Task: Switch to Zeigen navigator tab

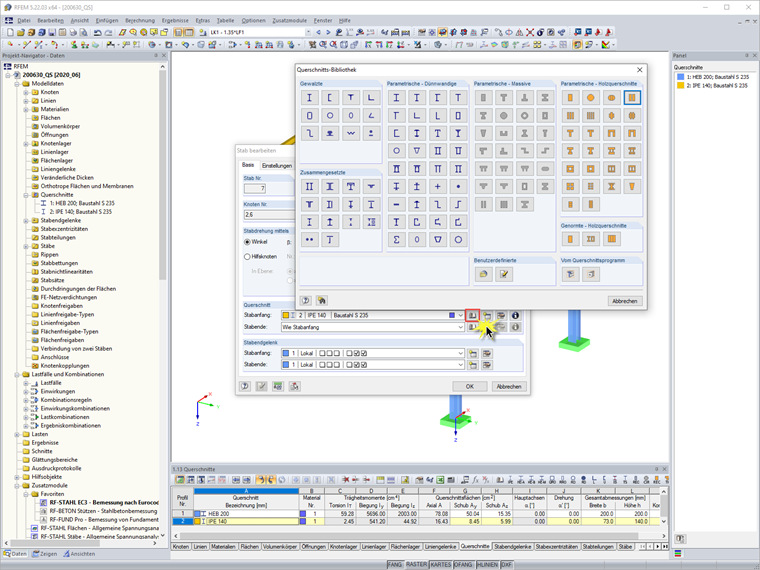Action: point(45,554)
